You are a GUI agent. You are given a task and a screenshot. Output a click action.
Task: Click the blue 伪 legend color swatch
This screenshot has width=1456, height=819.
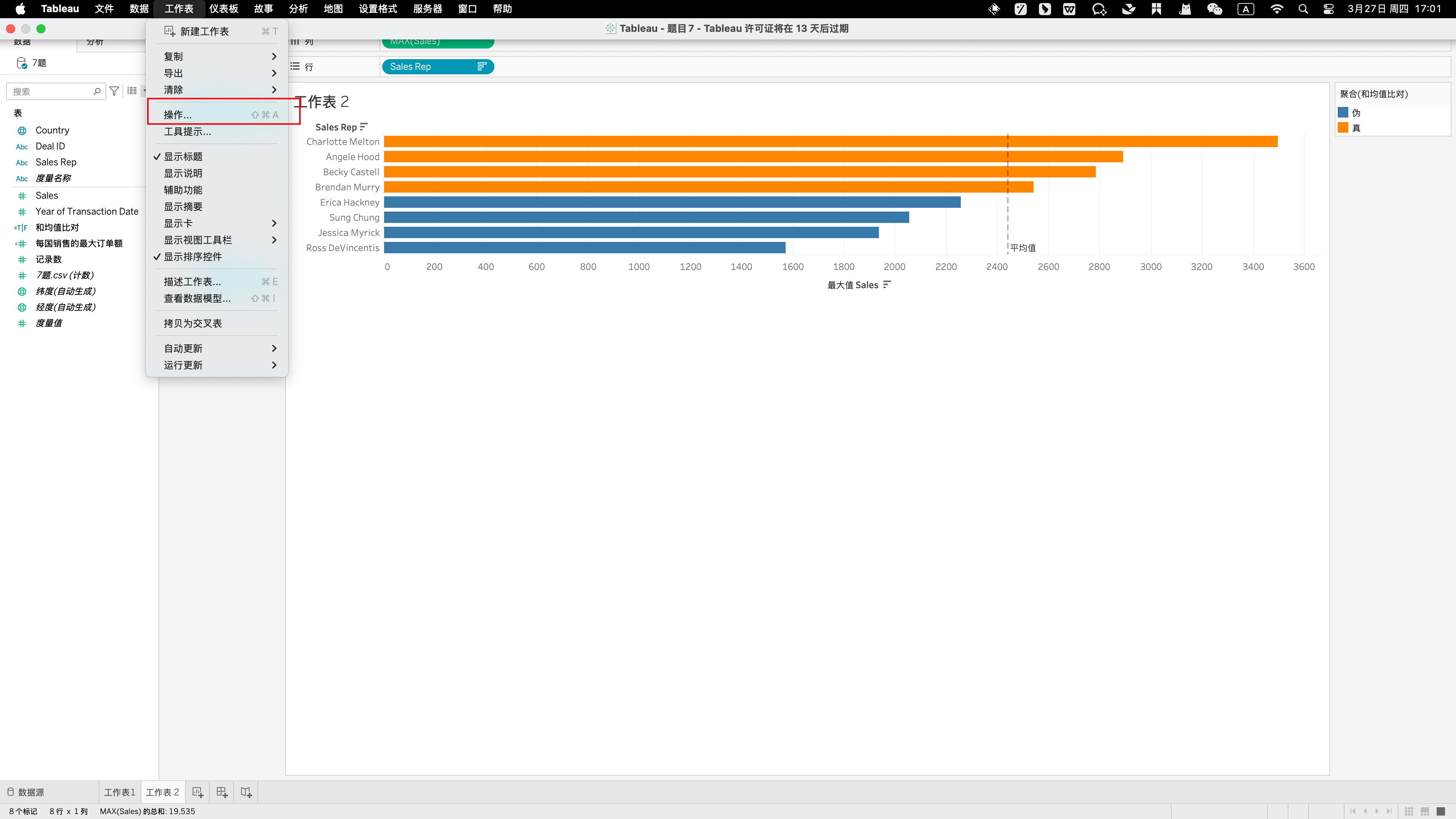coord(1343,113)
